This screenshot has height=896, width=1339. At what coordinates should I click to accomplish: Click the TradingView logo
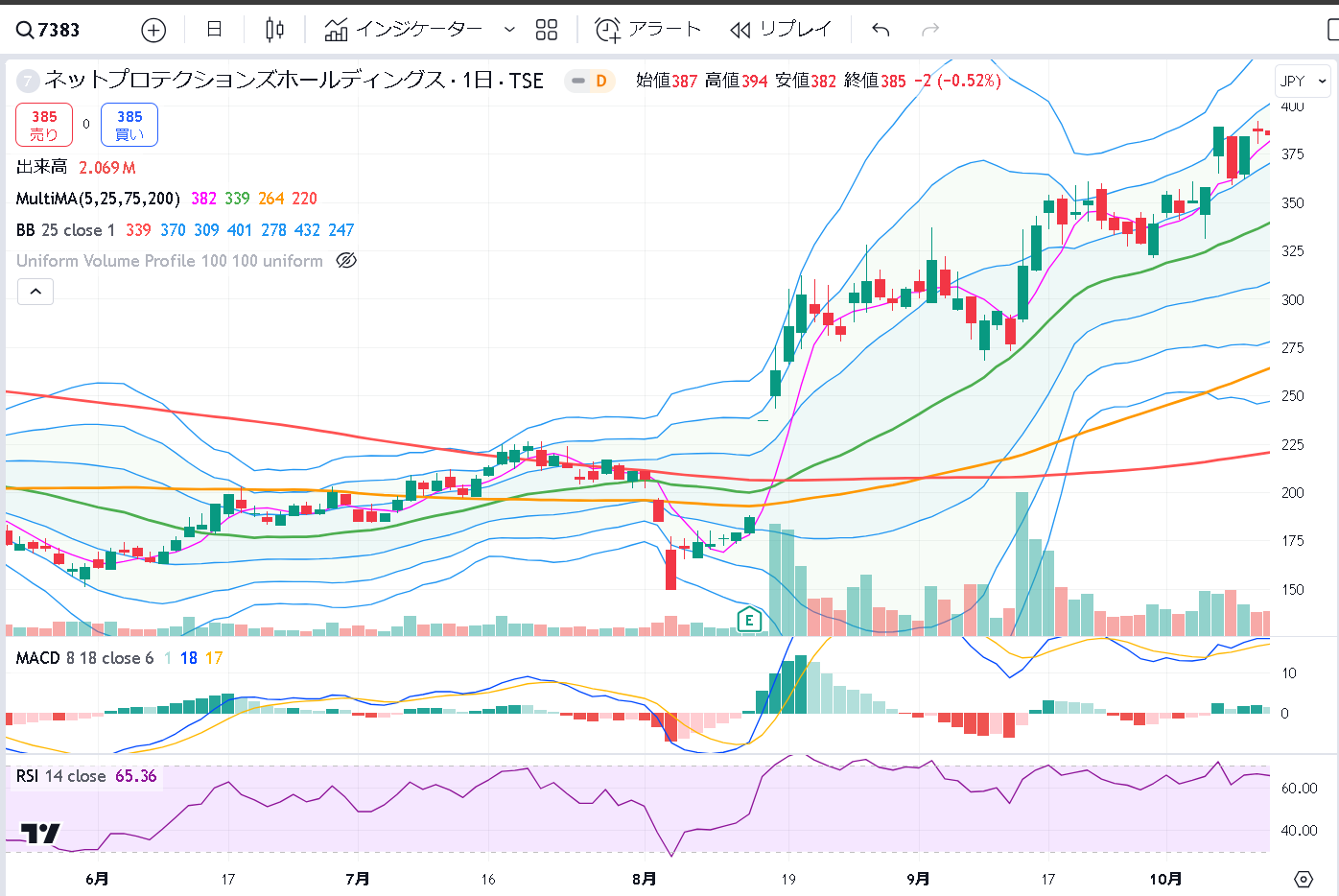40,834
